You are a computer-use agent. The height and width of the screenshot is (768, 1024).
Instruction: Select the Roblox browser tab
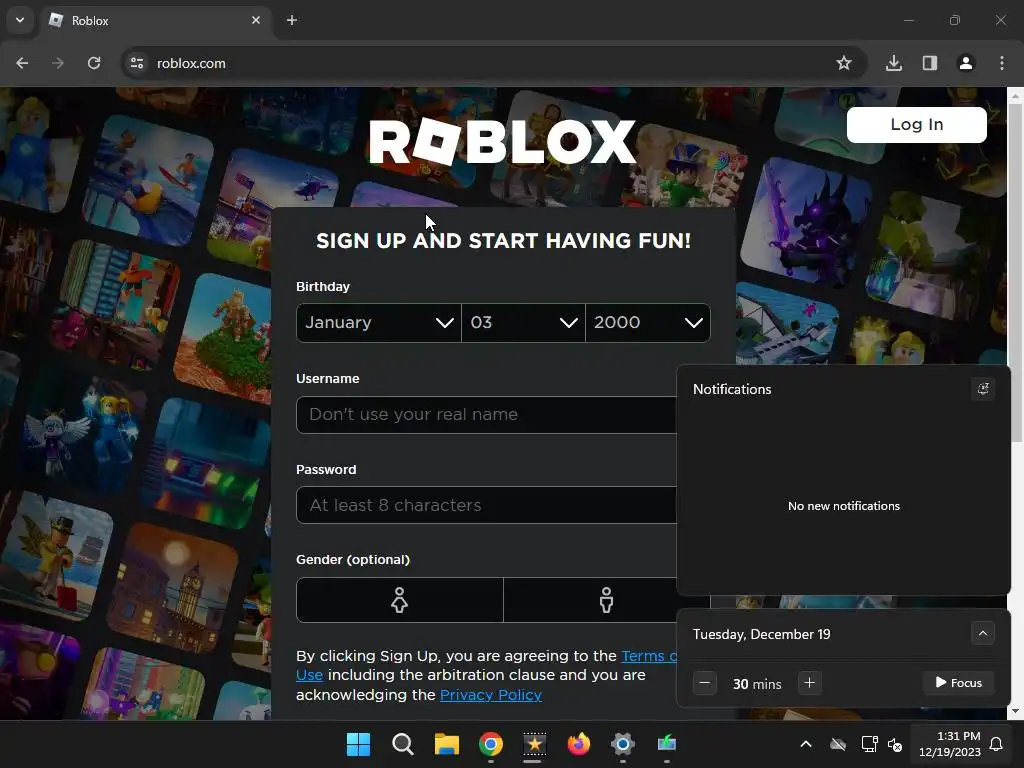tap(156, 21)
